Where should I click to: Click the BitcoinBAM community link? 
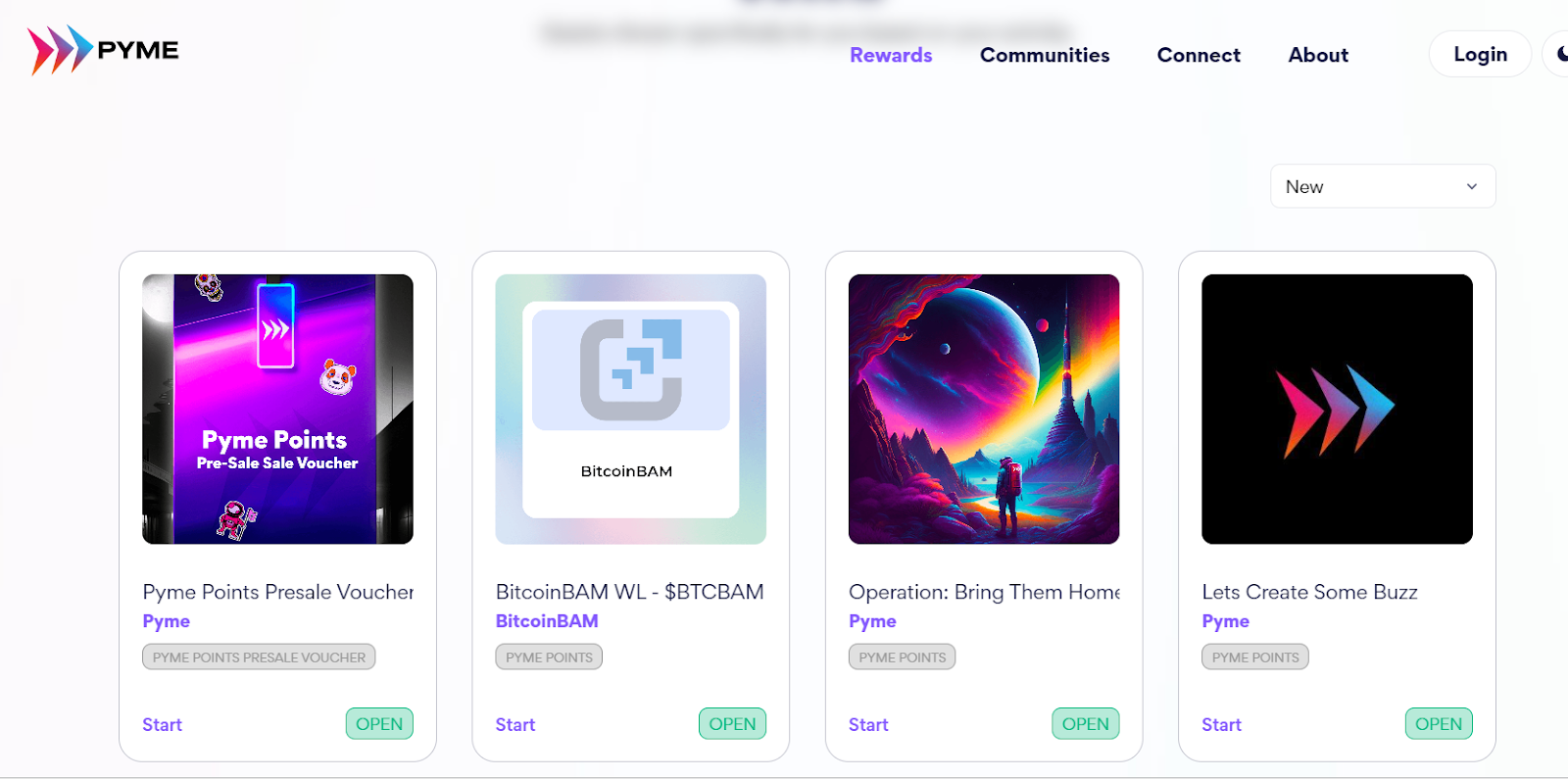547,621
